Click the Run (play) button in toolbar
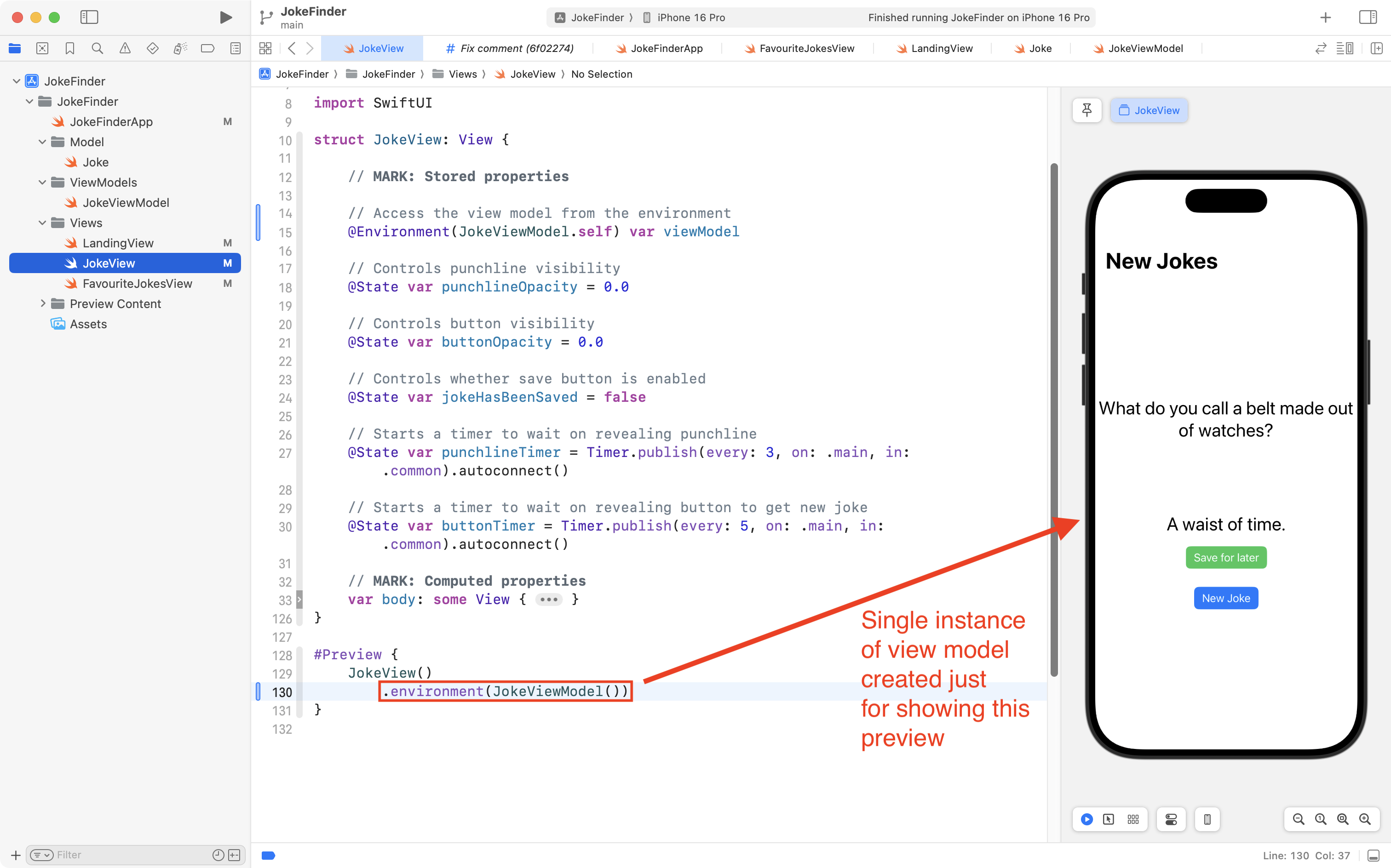The width and height of the screenshot is (1391, 868). [x=226, y=17]
